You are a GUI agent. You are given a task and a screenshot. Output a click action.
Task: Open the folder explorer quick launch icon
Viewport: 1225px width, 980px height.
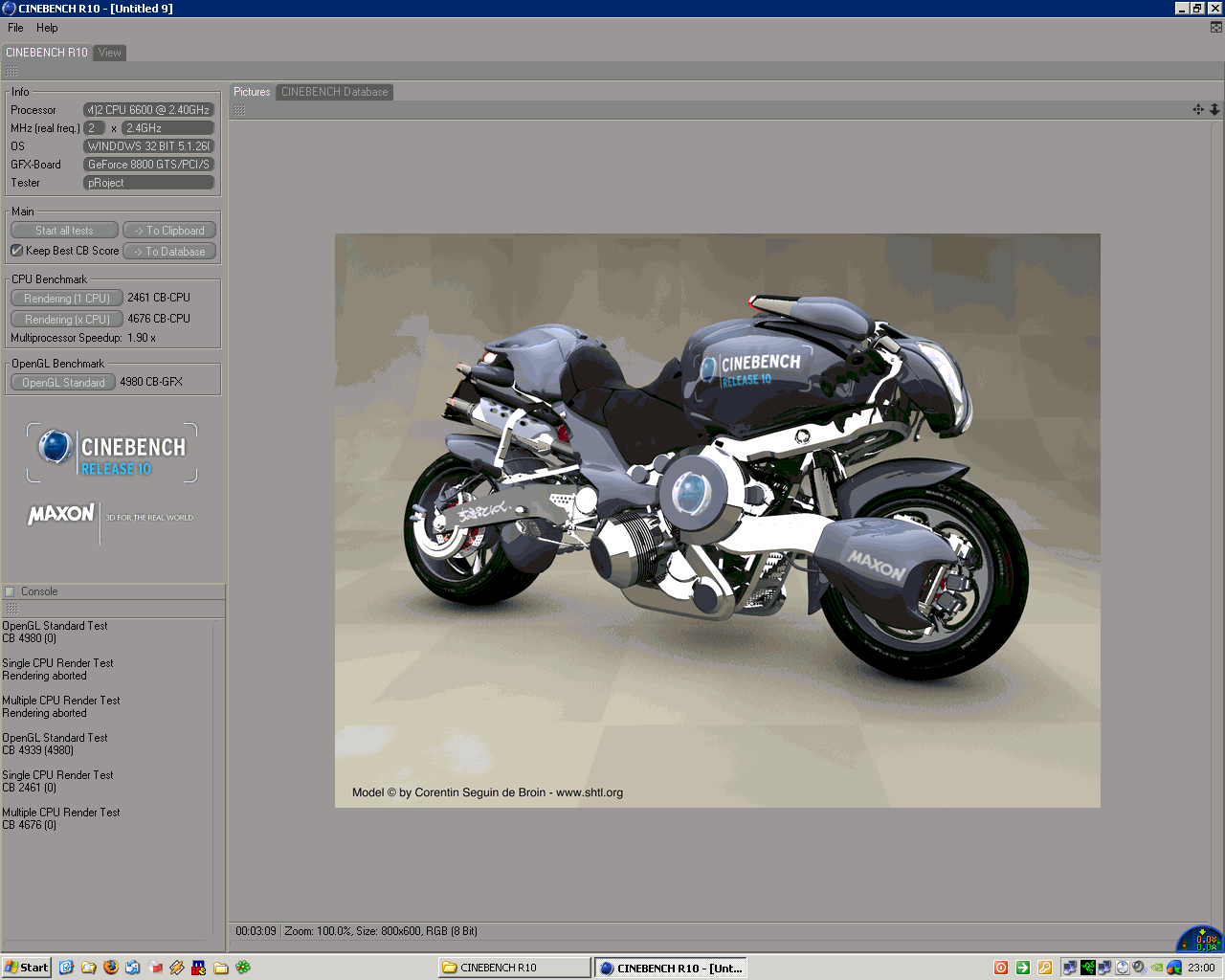point(88,968)
